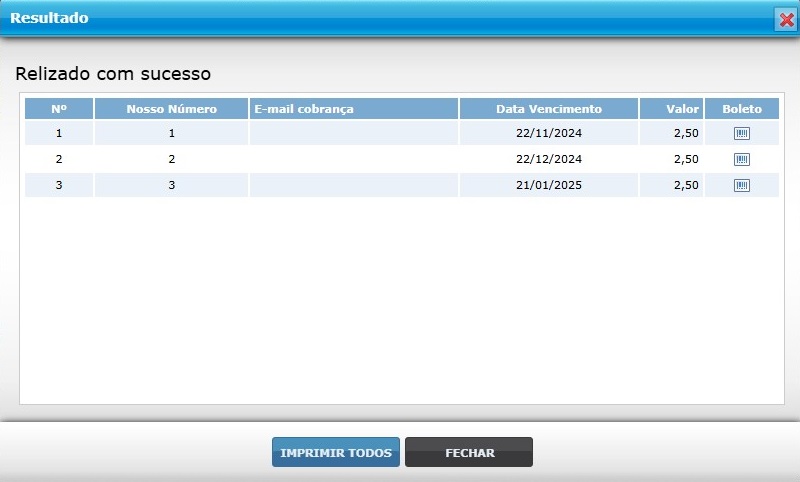Click the IMPRIMIR TODOS button

(x=336, y=452)
